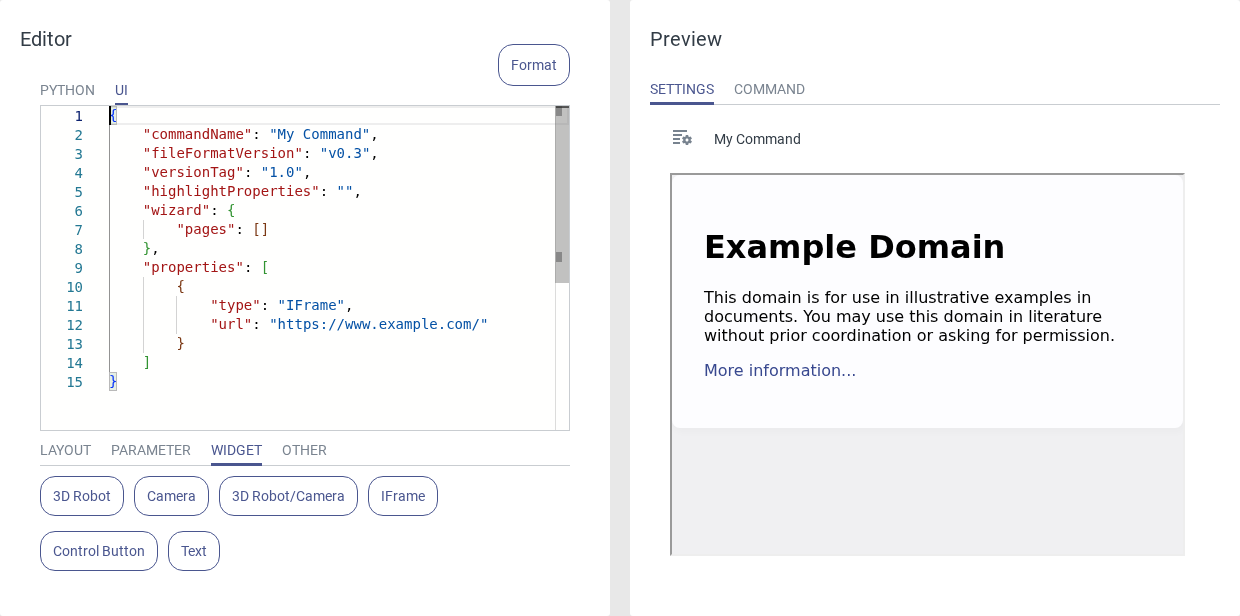Open the SETTINGS preview tab

pyautogui.click(x=682, y=89)
